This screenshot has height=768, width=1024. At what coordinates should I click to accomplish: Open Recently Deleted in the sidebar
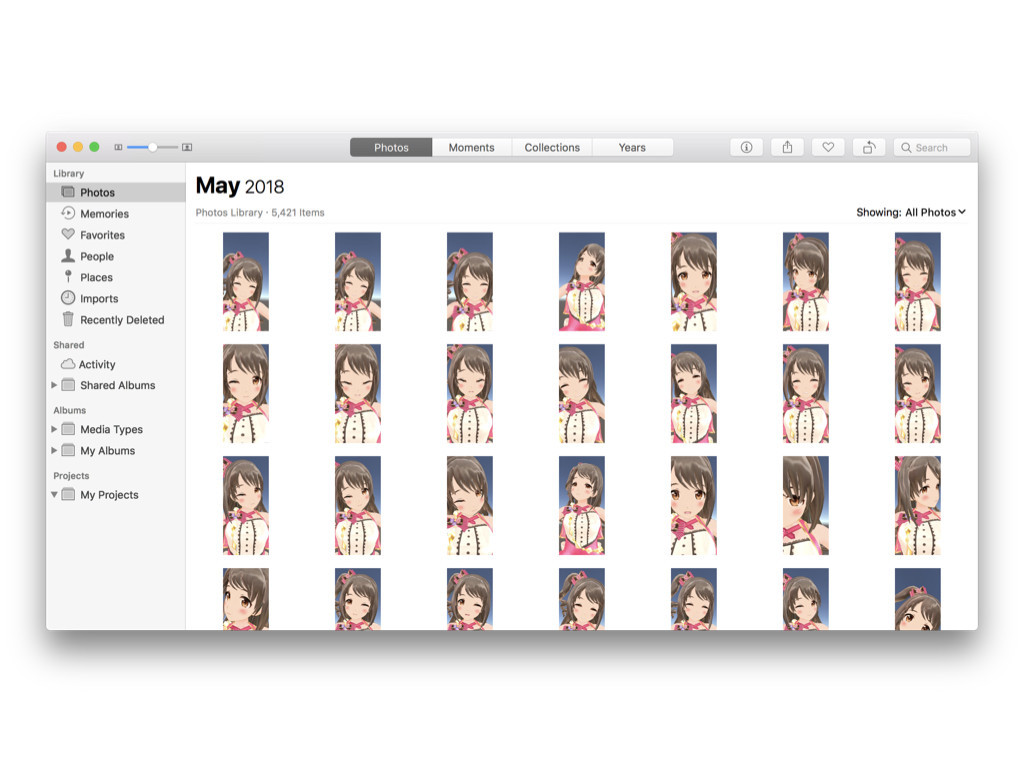coord(122,320)
